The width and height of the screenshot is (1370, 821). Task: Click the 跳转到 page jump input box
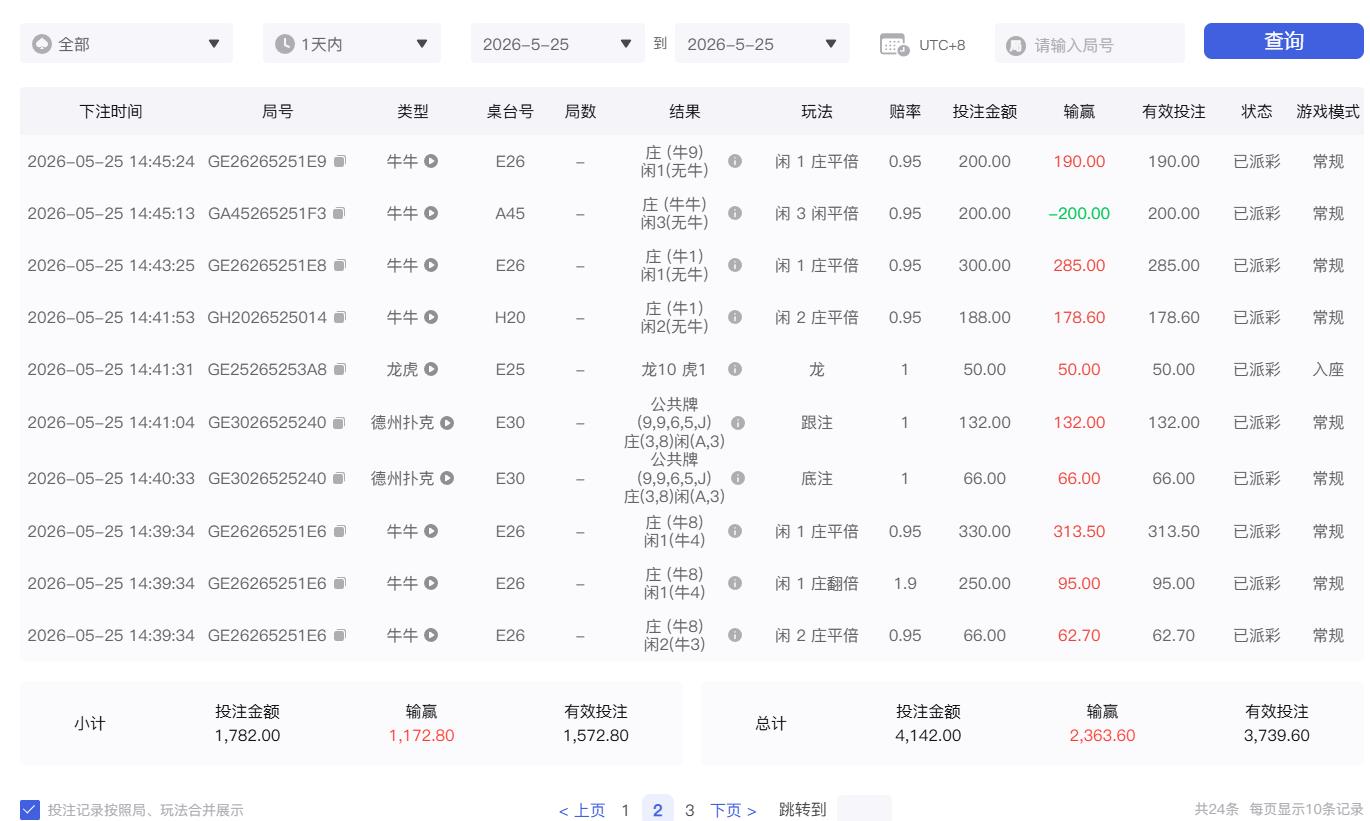pos(864,809)
